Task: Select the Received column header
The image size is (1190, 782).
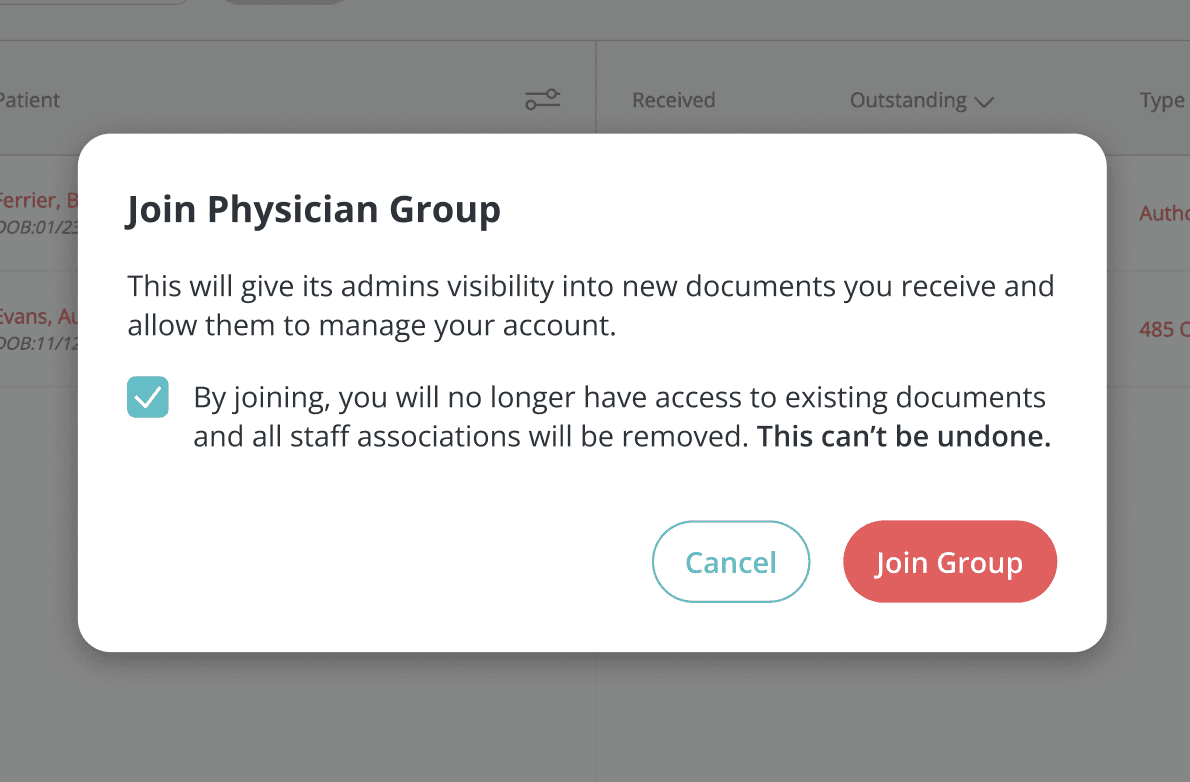Action: [673, 100]
